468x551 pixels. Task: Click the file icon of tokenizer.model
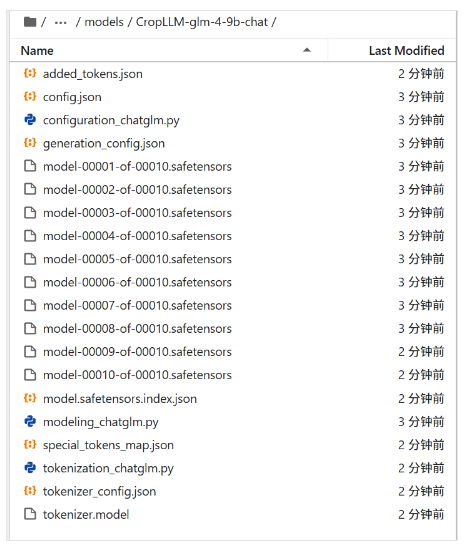pos(30,514)
